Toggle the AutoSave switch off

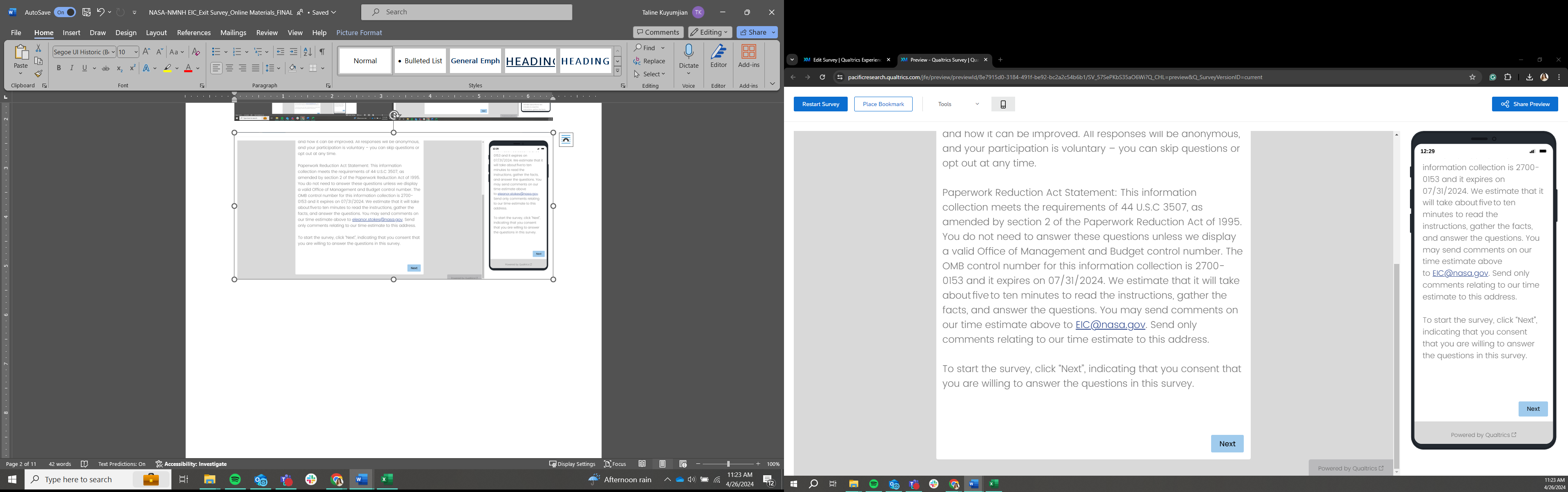pos(65,12)
